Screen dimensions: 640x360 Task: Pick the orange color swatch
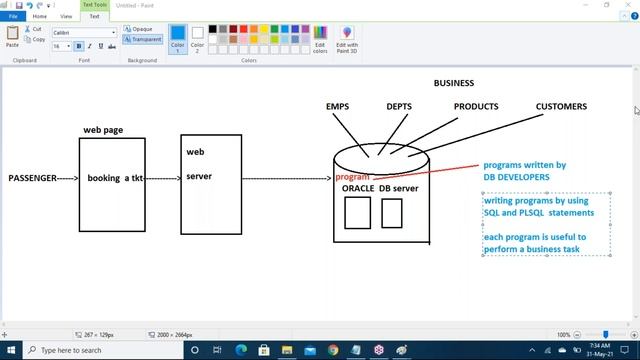(x=254, y=29)
